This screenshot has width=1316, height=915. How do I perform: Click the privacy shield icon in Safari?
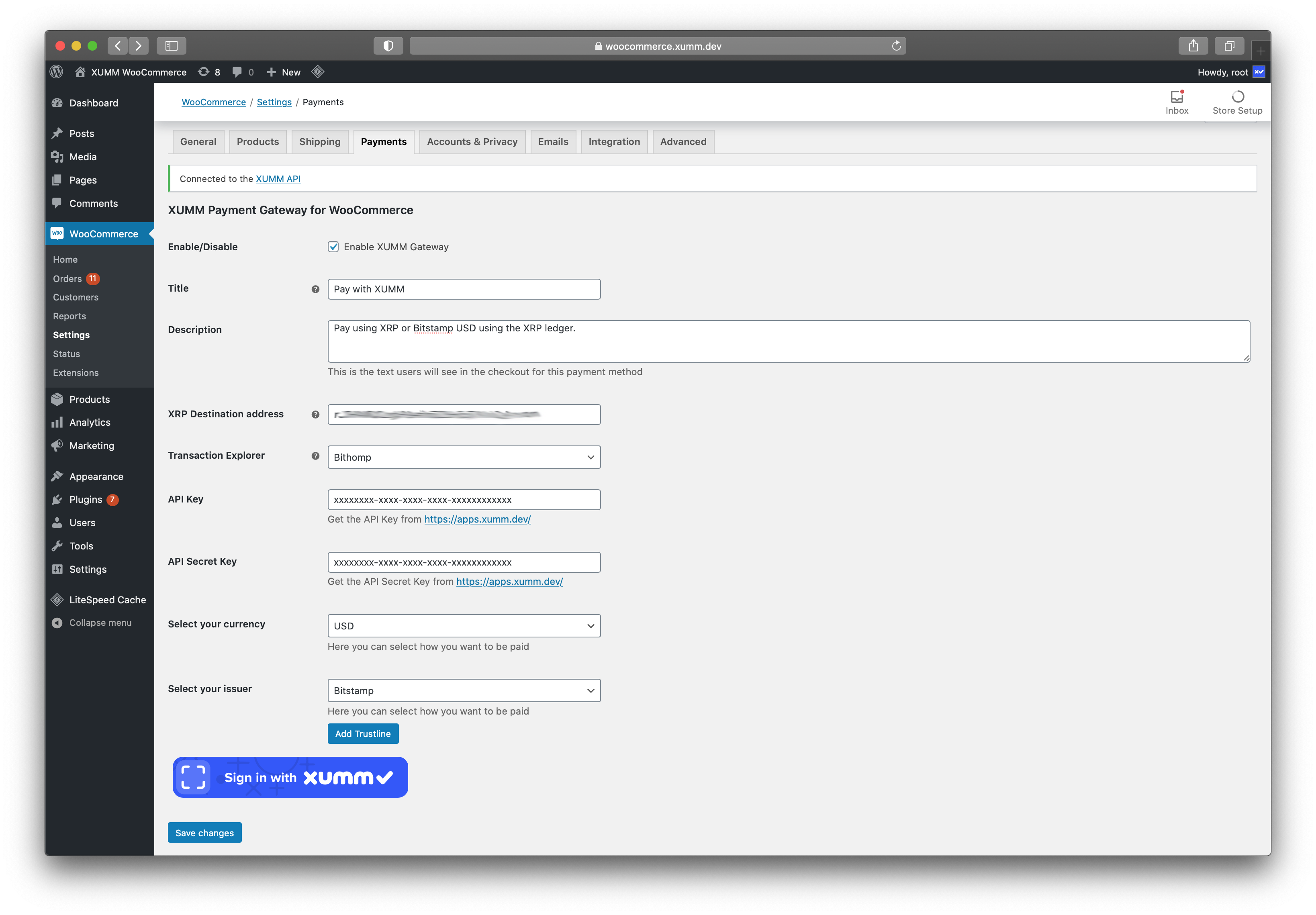(x=388, y=46)
